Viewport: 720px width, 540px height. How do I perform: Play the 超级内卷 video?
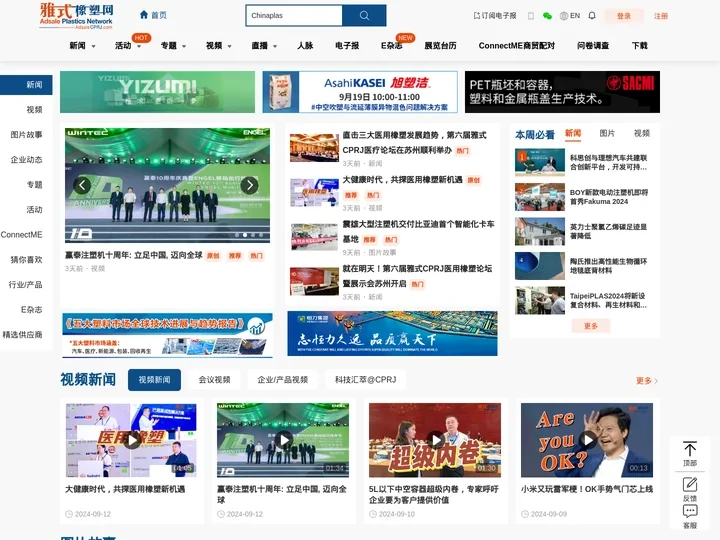[435, 440]
